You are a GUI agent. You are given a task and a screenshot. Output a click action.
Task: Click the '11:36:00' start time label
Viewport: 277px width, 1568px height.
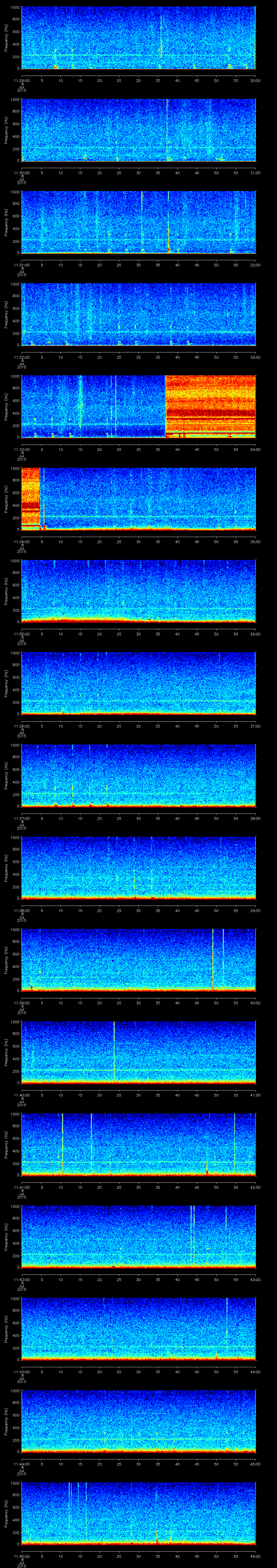(x=21, y=726)
